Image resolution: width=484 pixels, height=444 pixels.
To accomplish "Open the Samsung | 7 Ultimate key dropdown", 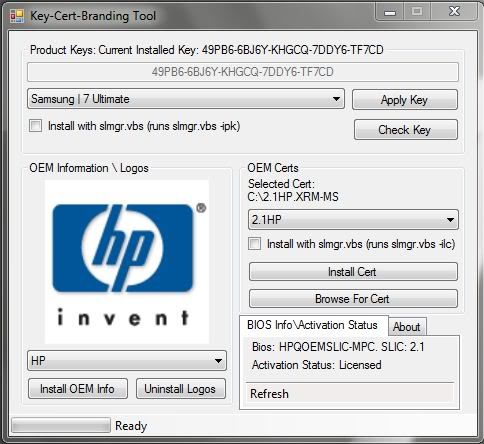I will point(186,99).
